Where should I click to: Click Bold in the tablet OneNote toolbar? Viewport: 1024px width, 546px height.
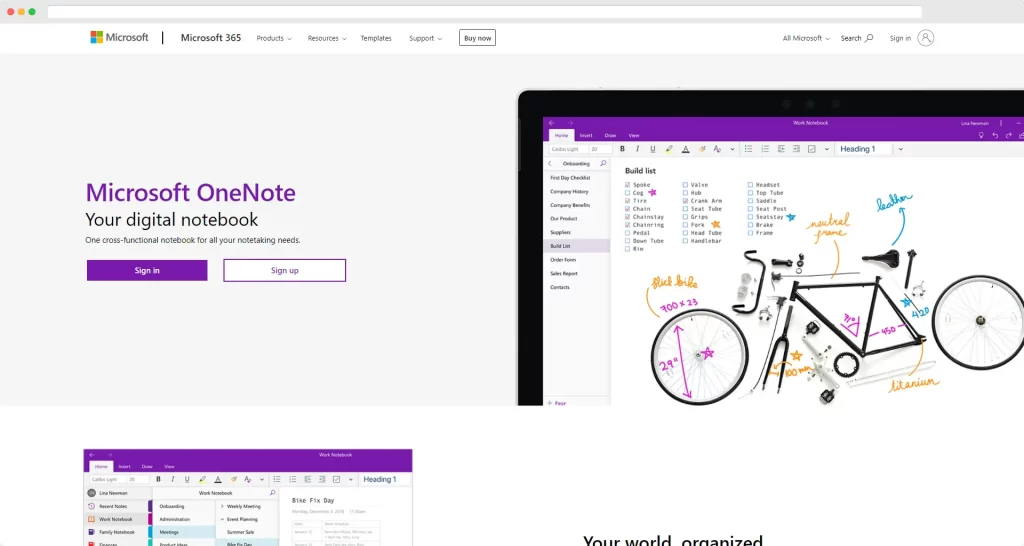tap(622, 149)
